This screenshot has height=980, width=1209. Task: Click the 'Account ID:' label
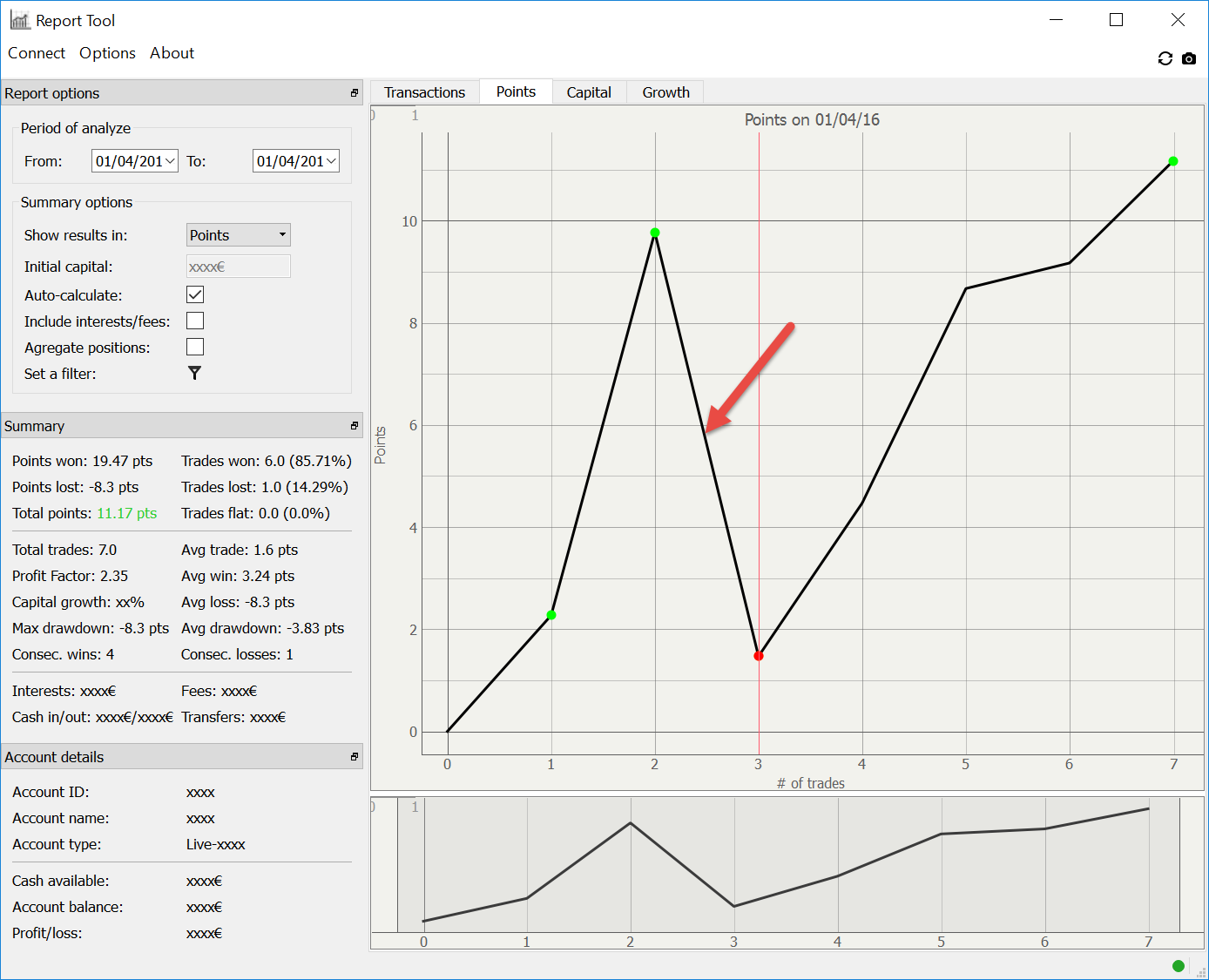pyautogui.click(x=51, y=792)
